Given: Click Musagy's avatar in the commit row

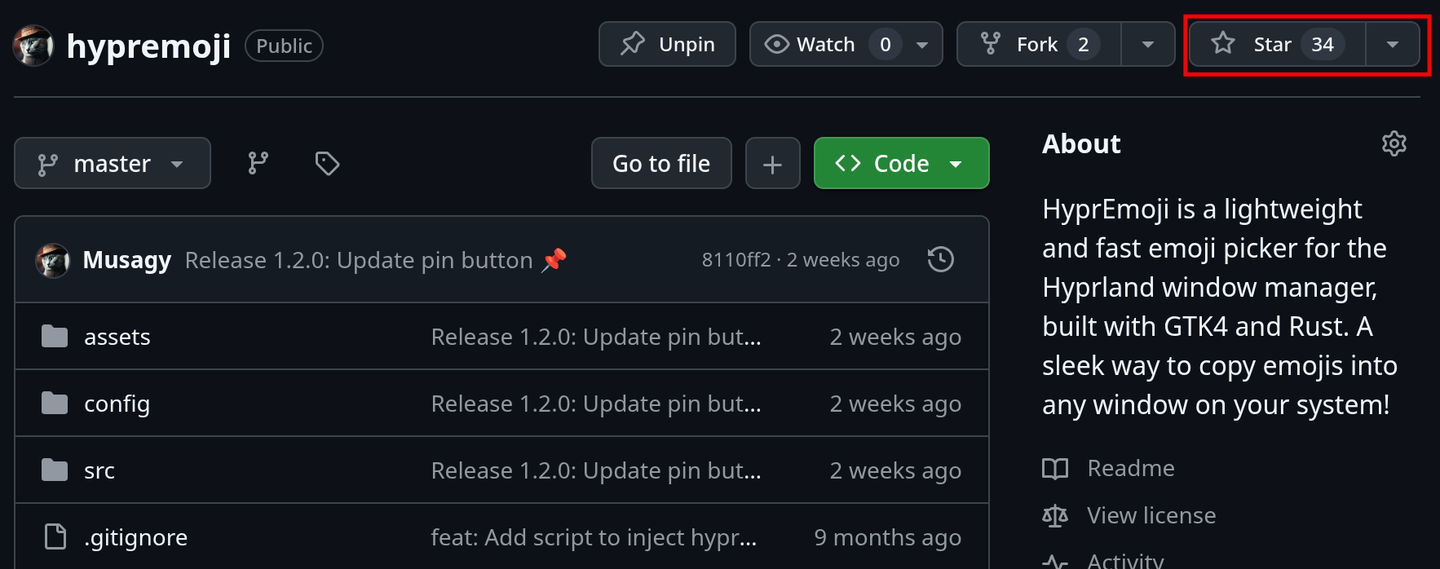Looking at the screenshot, I should [x=53, y=260].
